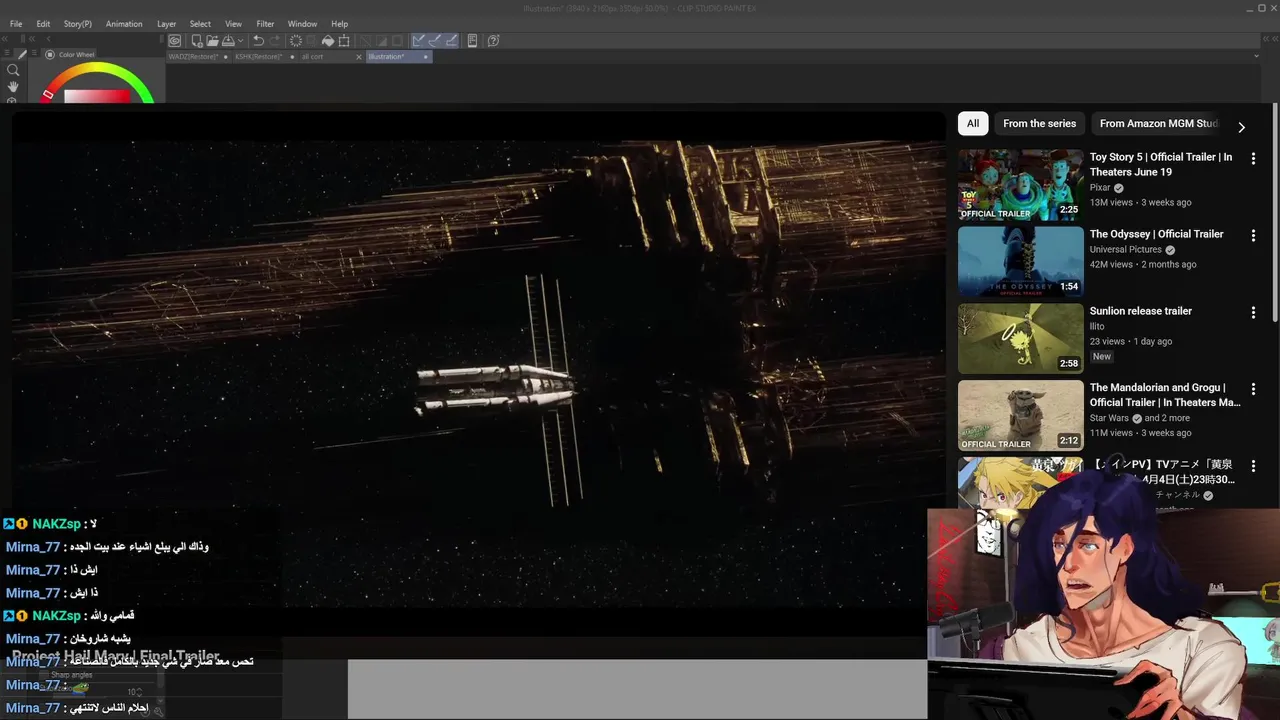Open the Animation menu
This screenshot has height=720, width=1280.
point(124,24)
